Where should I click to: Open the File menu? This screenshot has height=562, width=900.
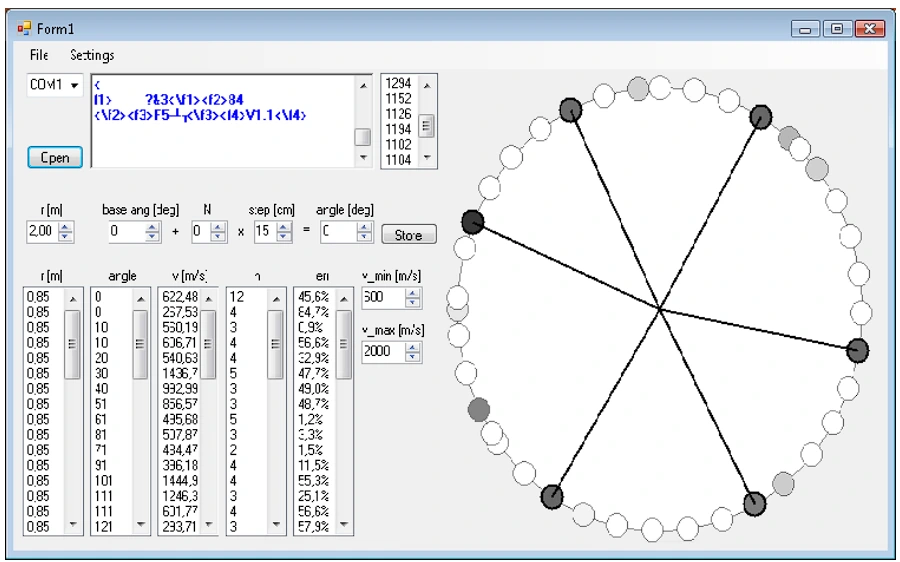pyautogui.click(x=39, y=55)
